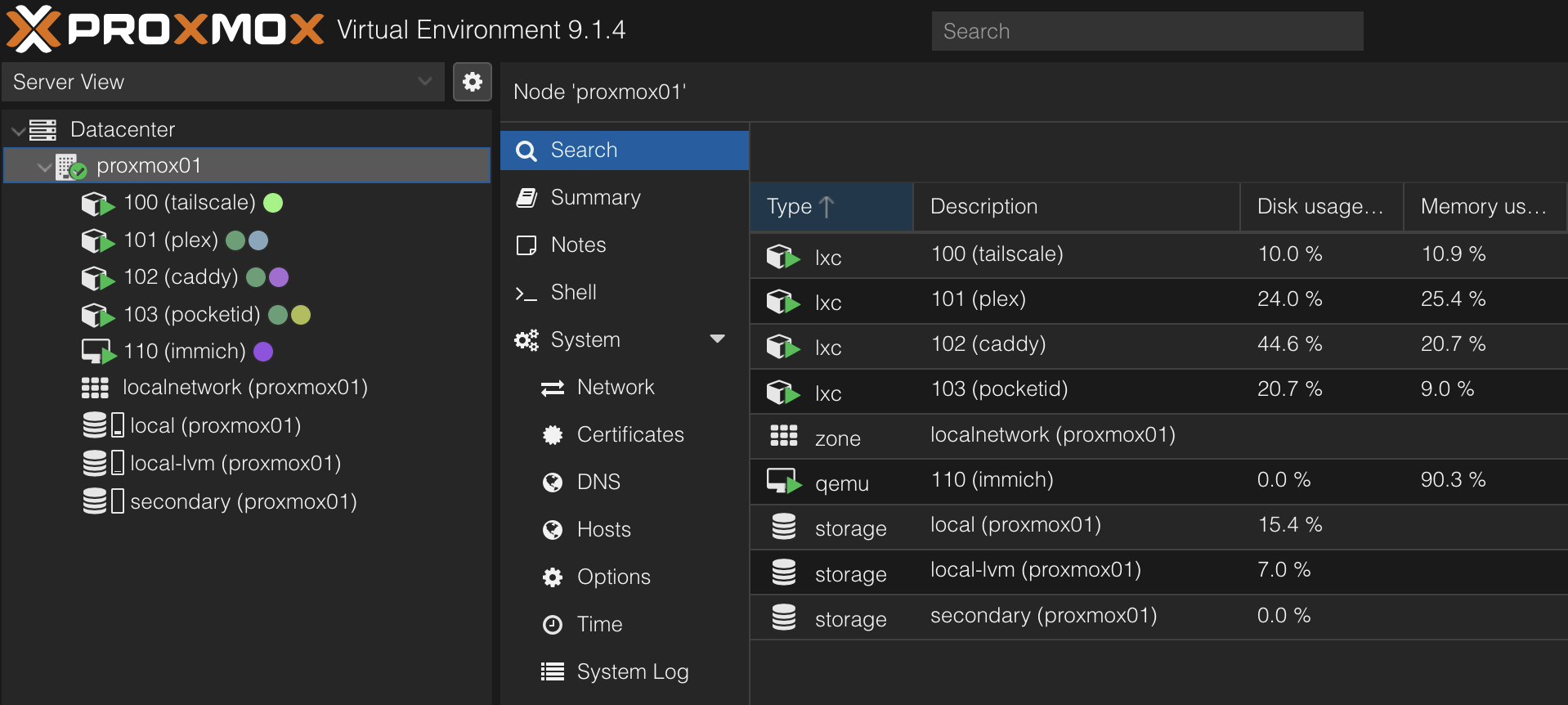1568x705 pixels.
Task: Collapse the System menu section arrow
Action: point(717,339)
